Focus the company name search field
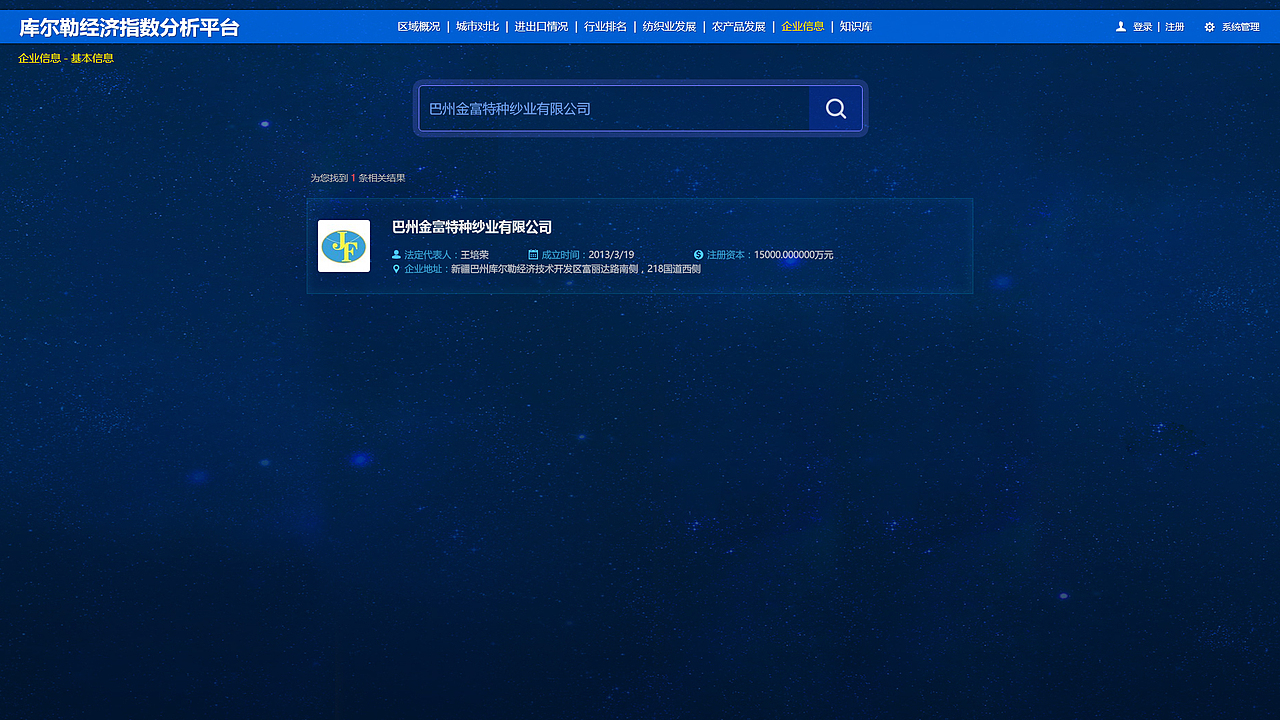Screen dimensions: 1280x720 tap(614, 108)
